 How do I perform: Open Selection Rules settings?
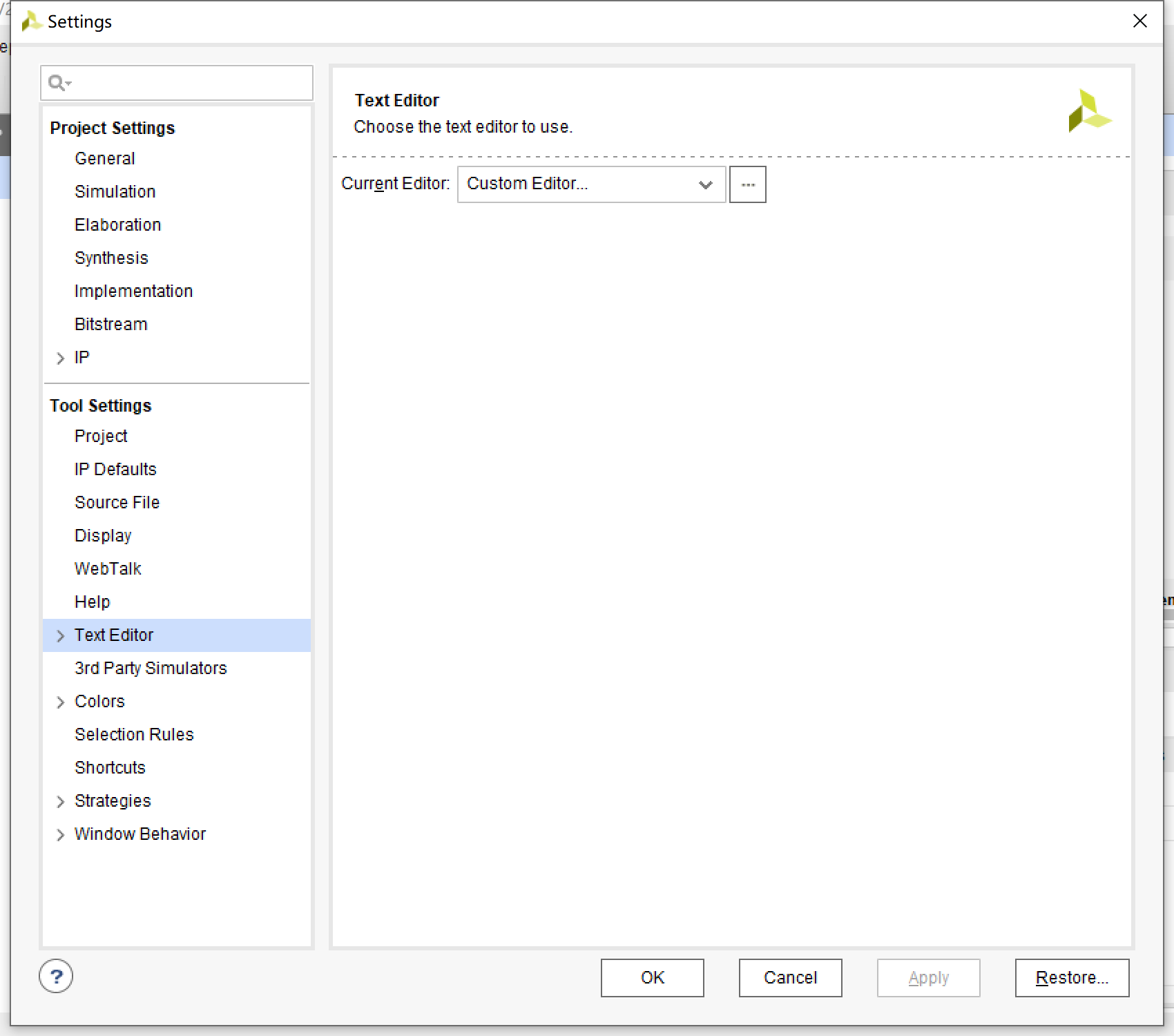coord(135,734)
